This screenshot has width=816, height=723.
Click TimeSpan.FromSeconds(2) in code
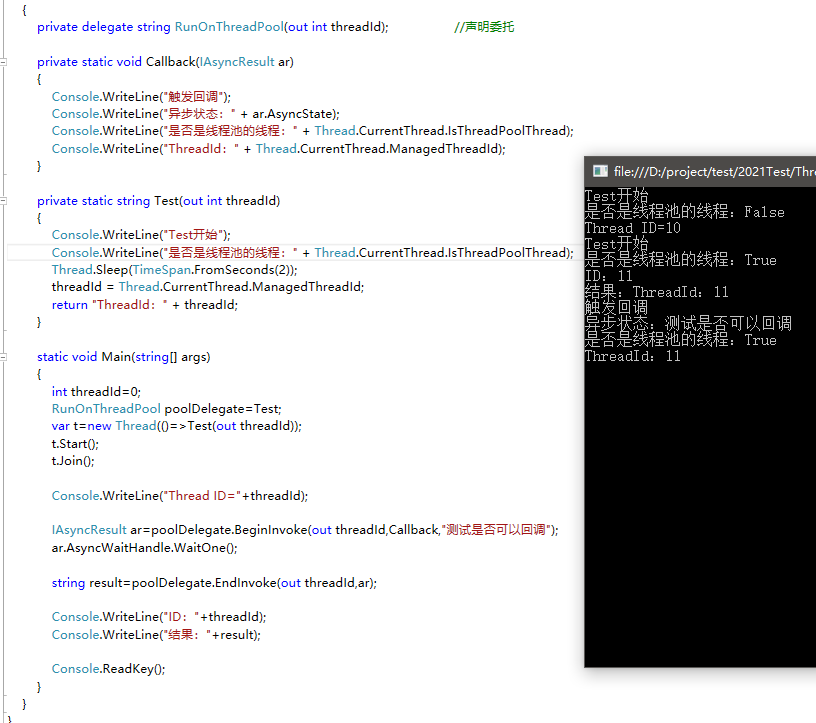(213, 270)
